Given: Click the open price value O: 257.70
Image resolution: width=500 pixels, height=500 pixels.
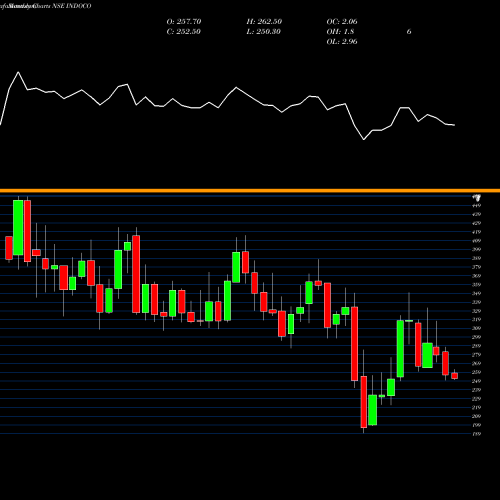Looking at the screenshot, I should click(x=184, y=22).
